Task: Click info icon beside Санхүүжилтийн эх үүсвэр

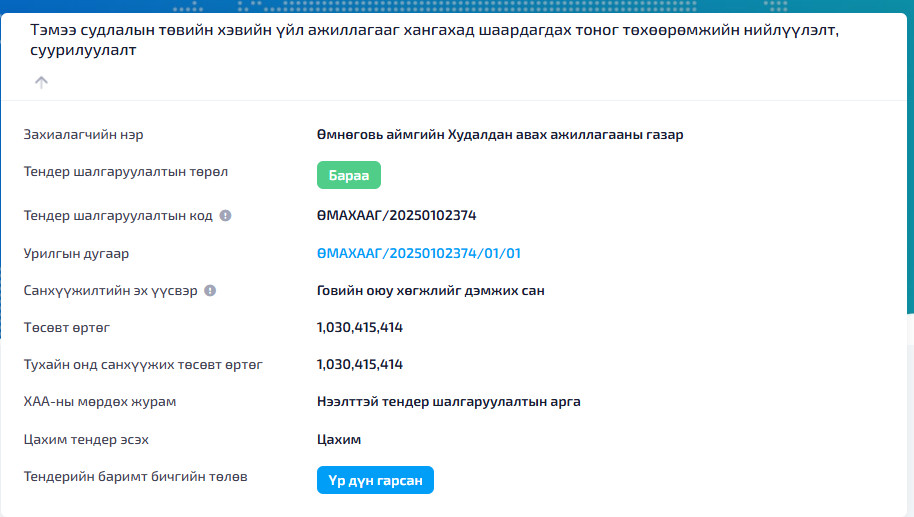Action: pyautogui.click(x=210, y=291)
